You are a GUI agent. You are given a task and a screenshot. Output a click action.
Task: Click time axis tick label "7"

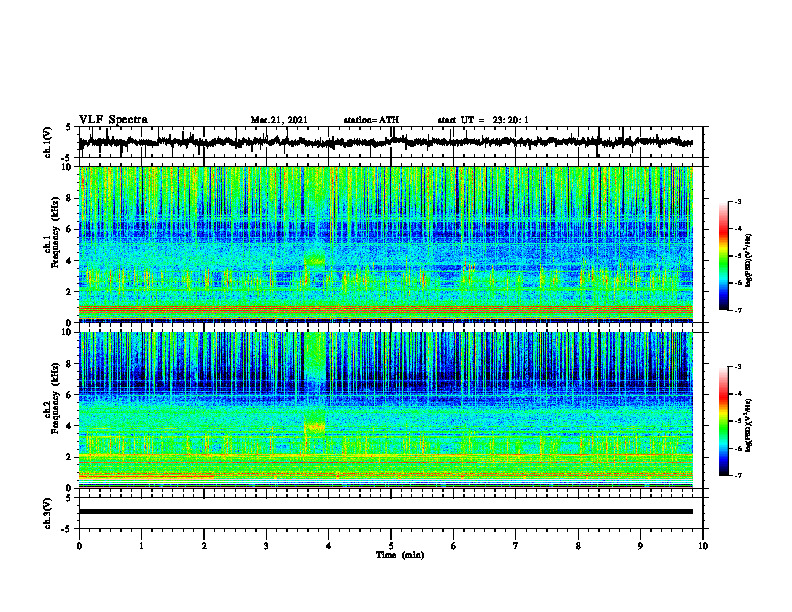(516, 546)
